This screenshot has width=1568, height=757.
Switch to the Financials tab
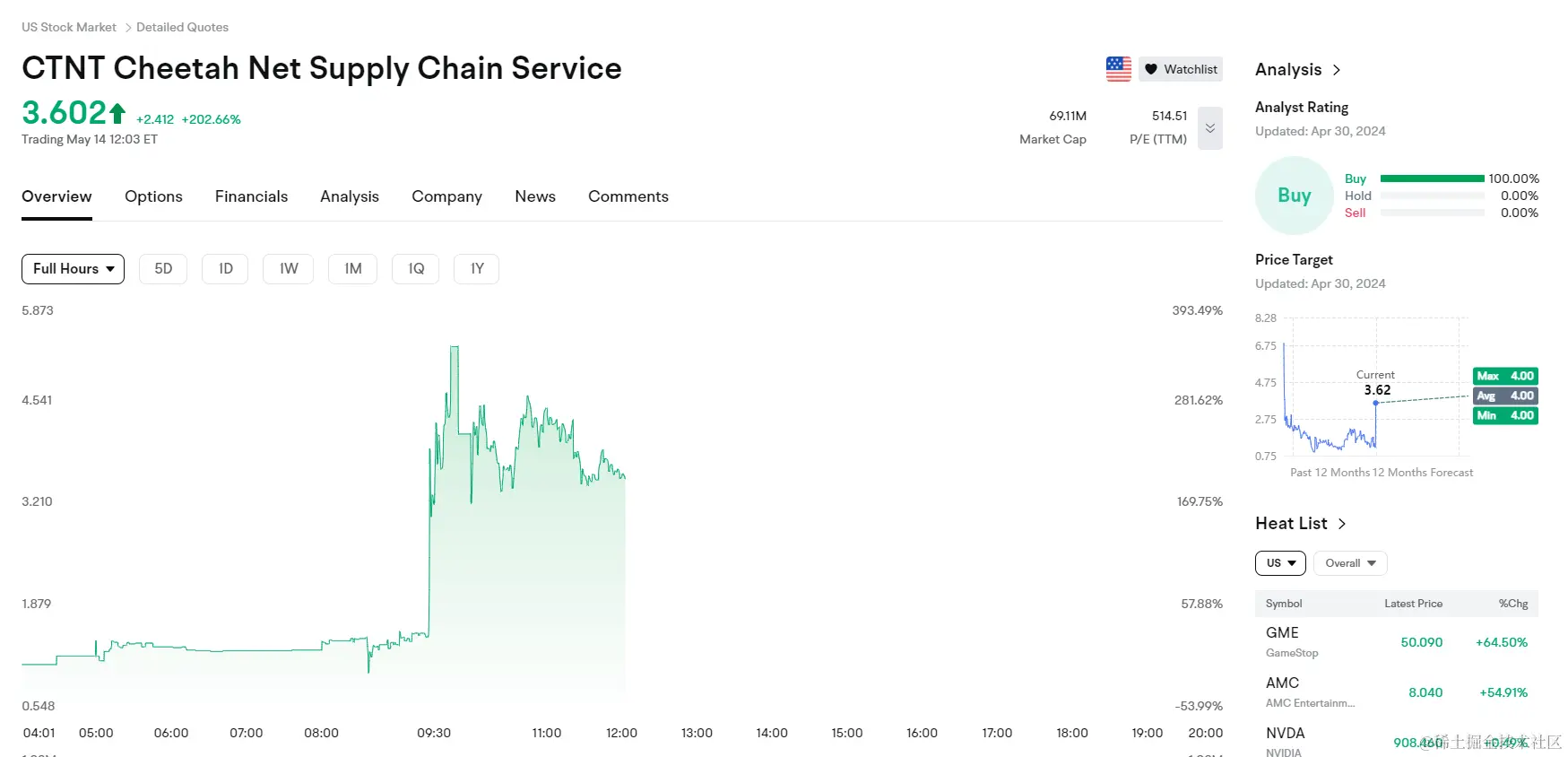[251, 196]
